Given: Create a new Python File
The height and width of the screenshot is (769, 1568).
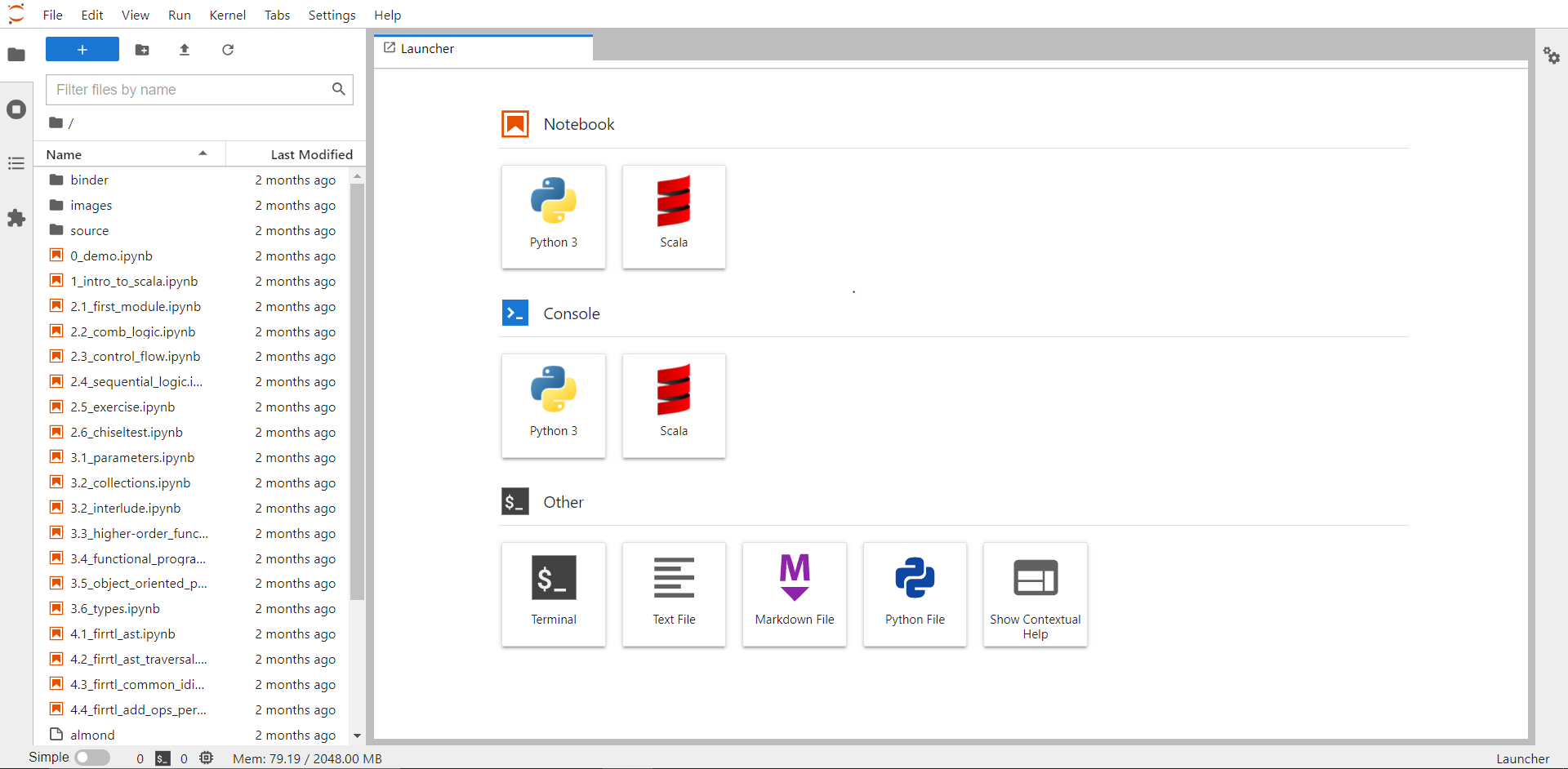Looking at the screenshot, I should [915, 594].
